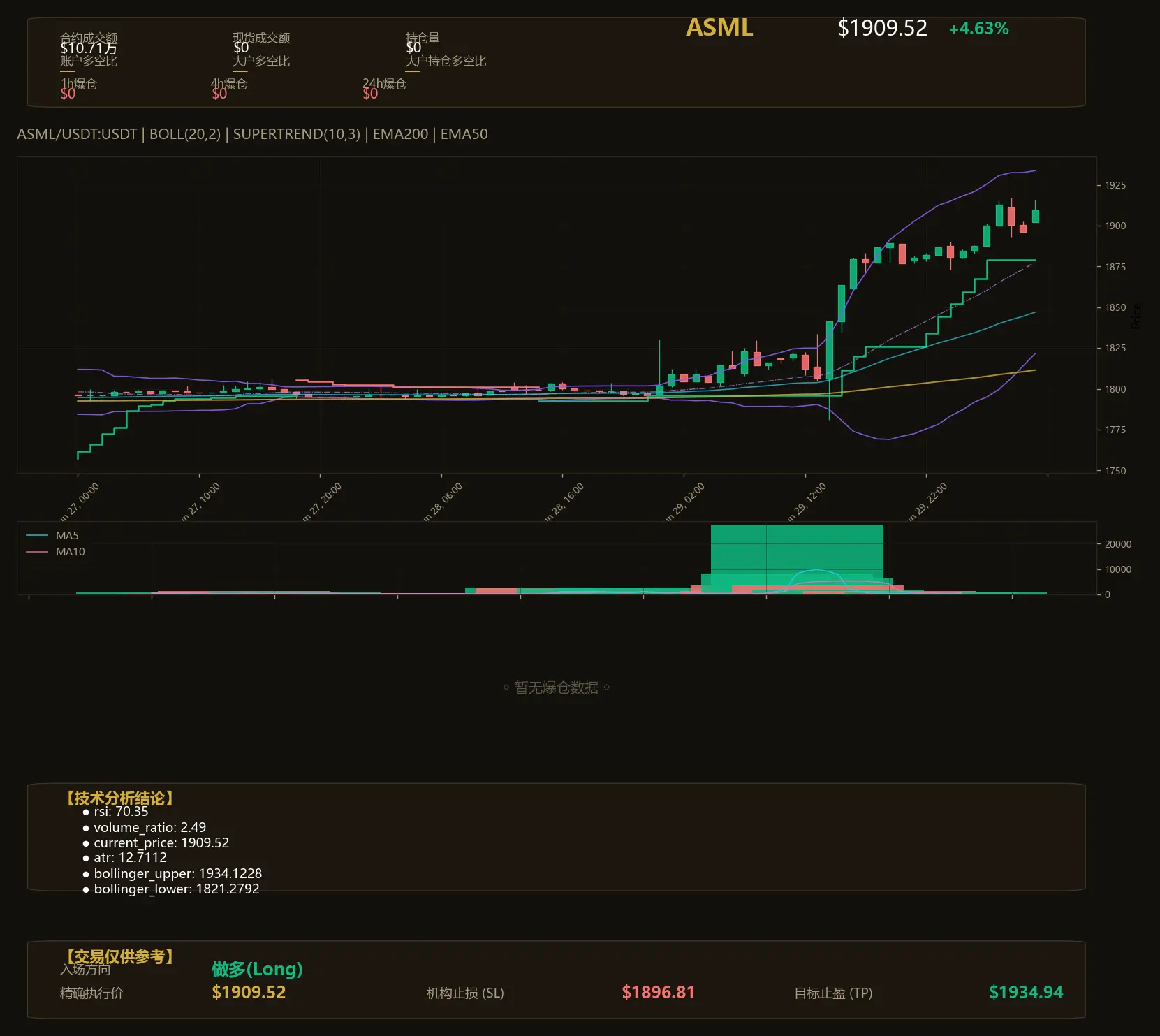Click the 精确执行价 label
This screenshot has height=1036, width=1160.
tap(91, 993)
